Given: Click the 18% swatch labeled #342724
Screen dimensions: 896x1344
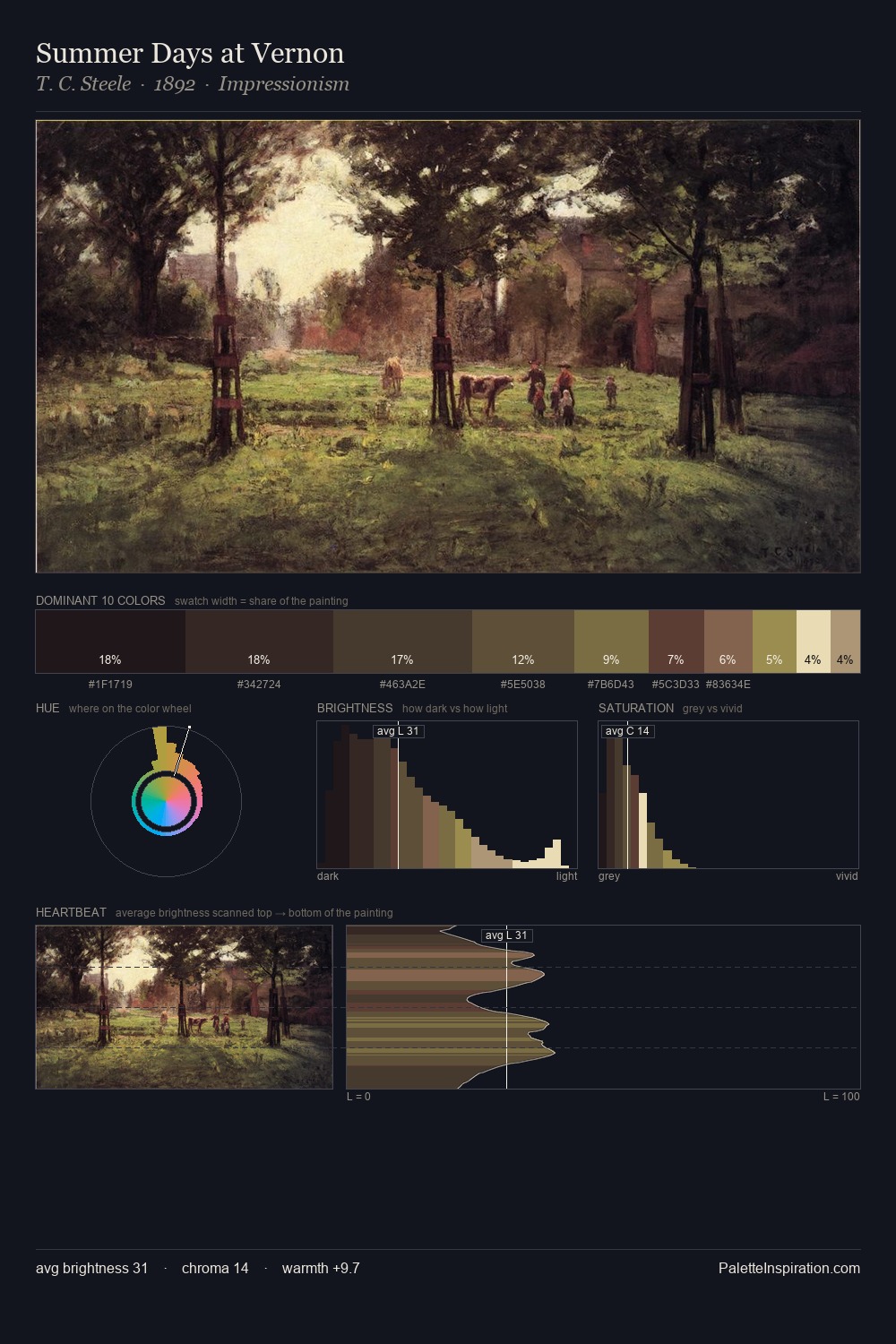Looking at the screenshot, I should 259,642.
